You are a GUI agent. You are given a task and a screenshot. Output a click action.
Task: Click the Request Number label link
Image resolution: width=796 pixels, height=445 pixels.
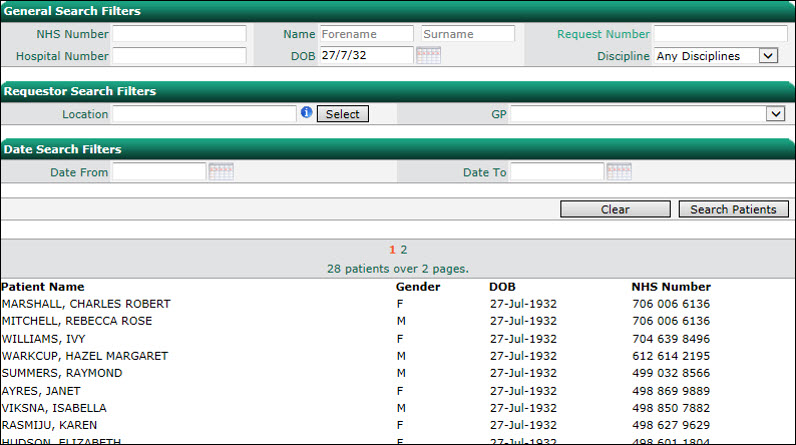[603, 34]
